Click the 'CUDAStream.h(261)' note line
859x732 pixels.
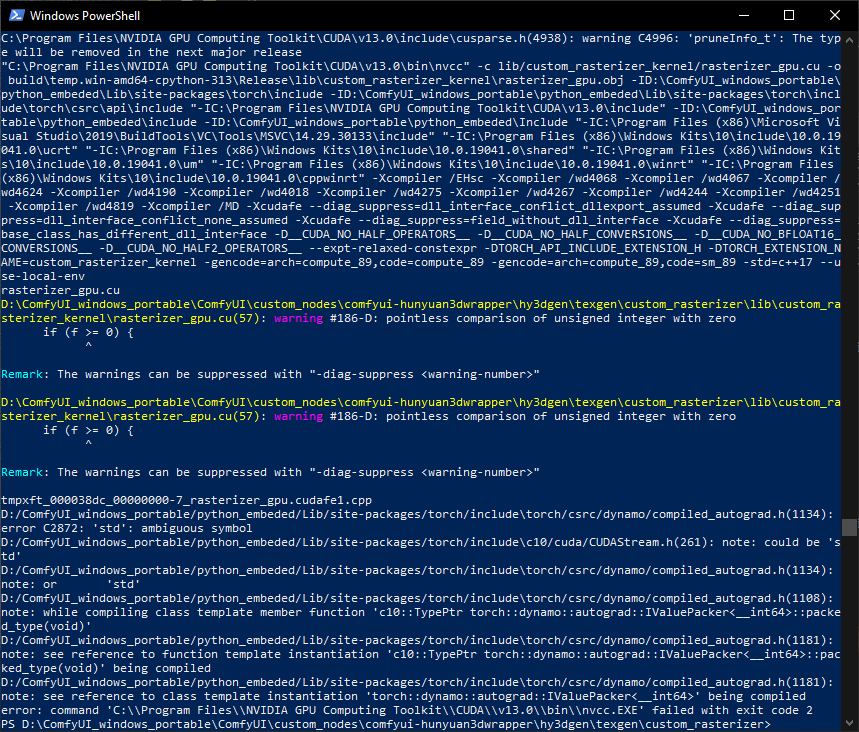pyautogui.click(x=420, y=549)
